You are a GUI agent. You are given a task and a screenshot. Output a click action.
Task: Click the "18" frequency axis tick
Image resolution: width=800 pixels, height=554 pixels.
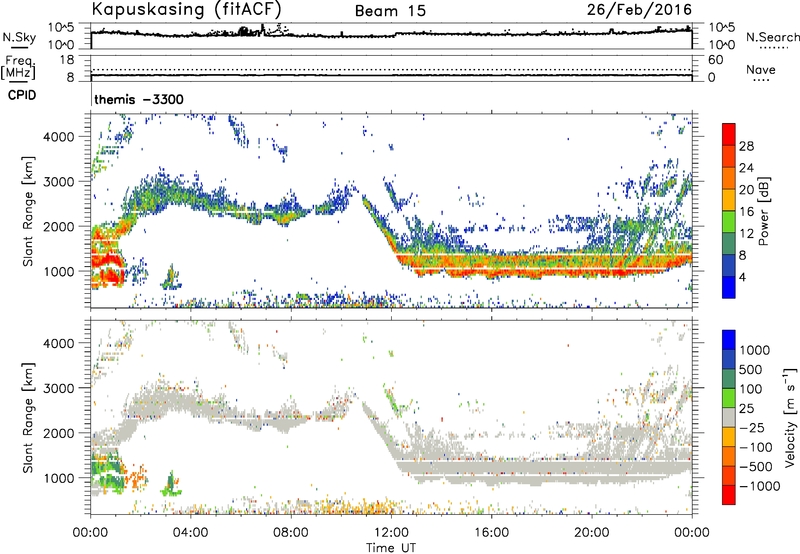tap(67, 60)
